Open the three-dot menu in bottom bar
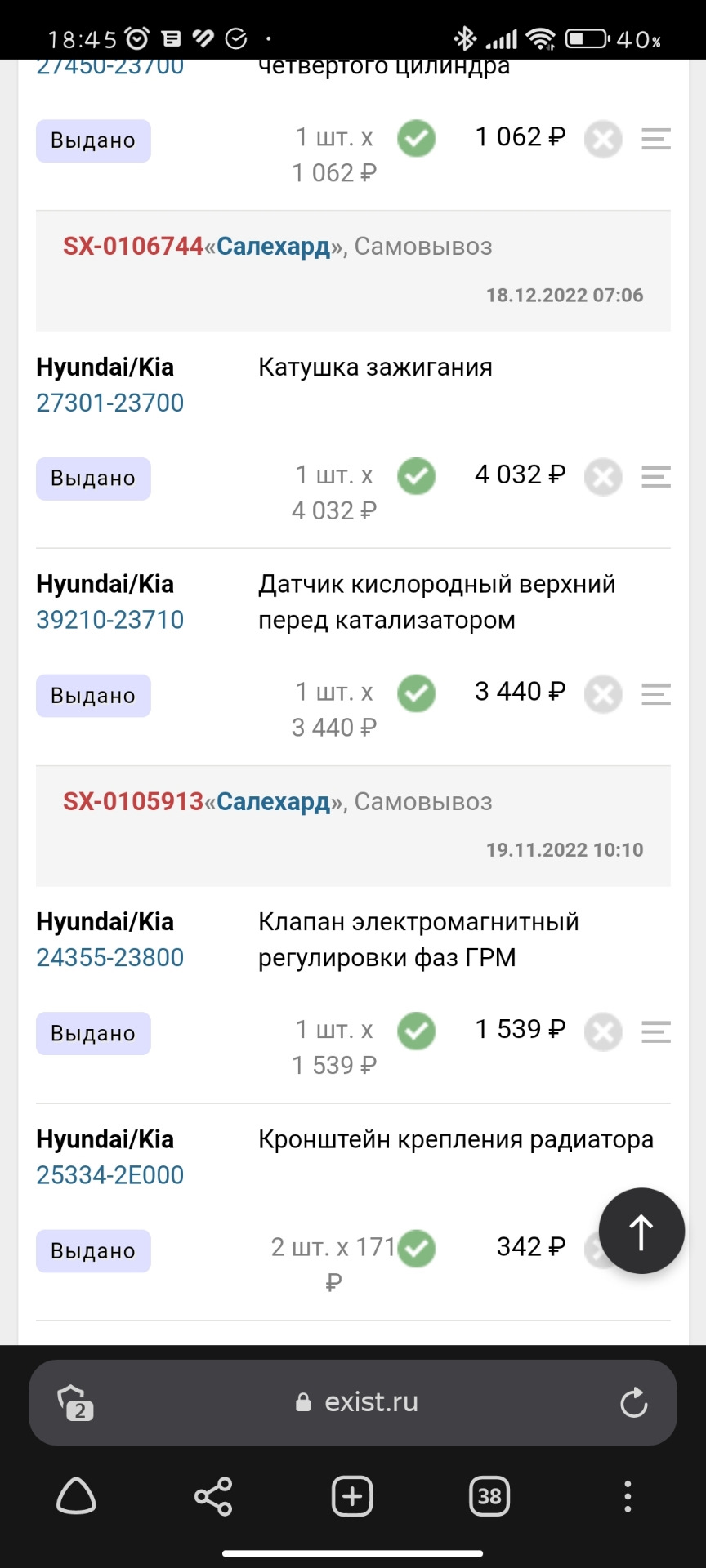Screen dimensions: 706x1568 click(x=627, y=1495)
